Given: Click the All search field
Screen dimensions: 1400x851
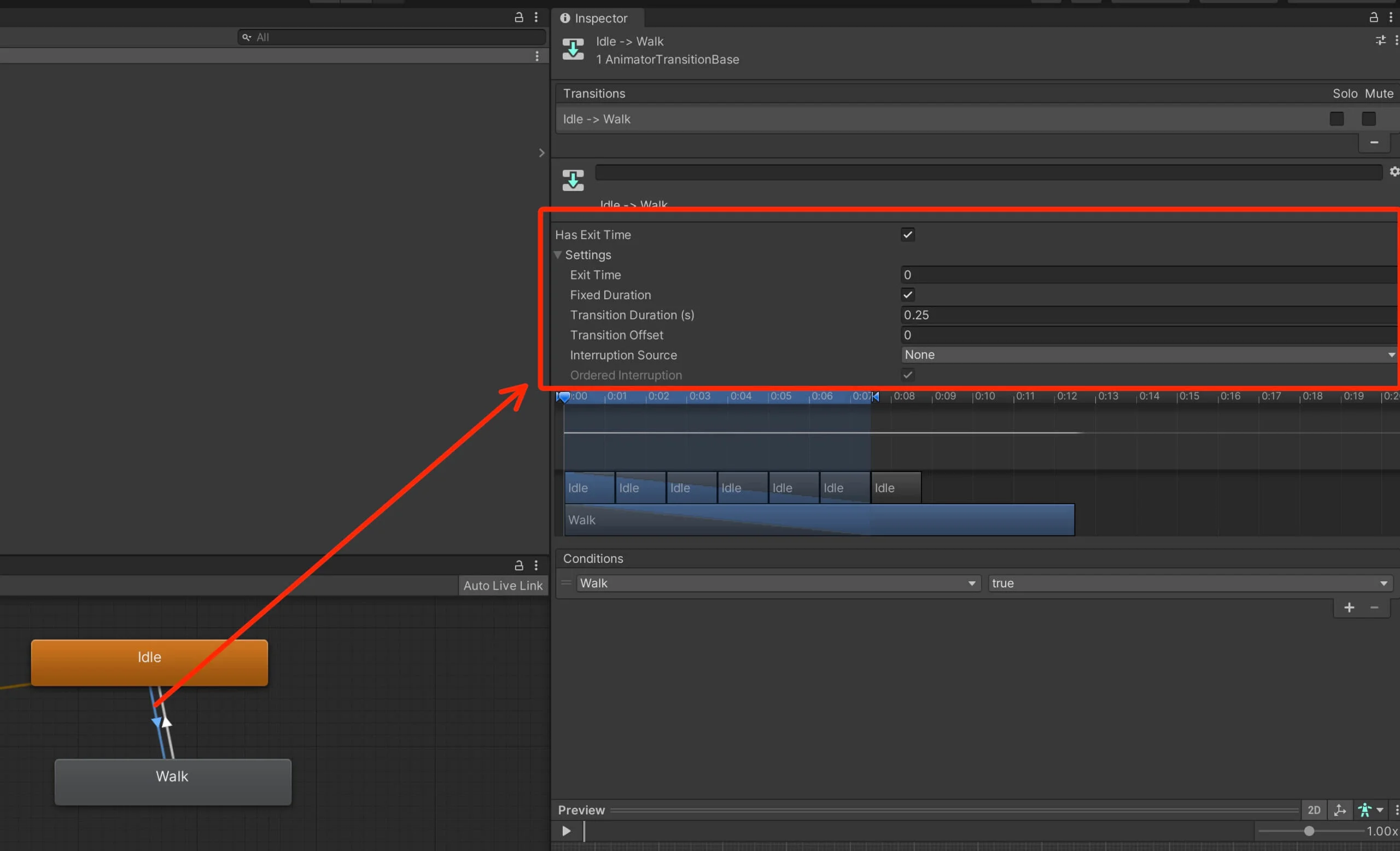Looking at the screenshot, I should click(392, 38).
